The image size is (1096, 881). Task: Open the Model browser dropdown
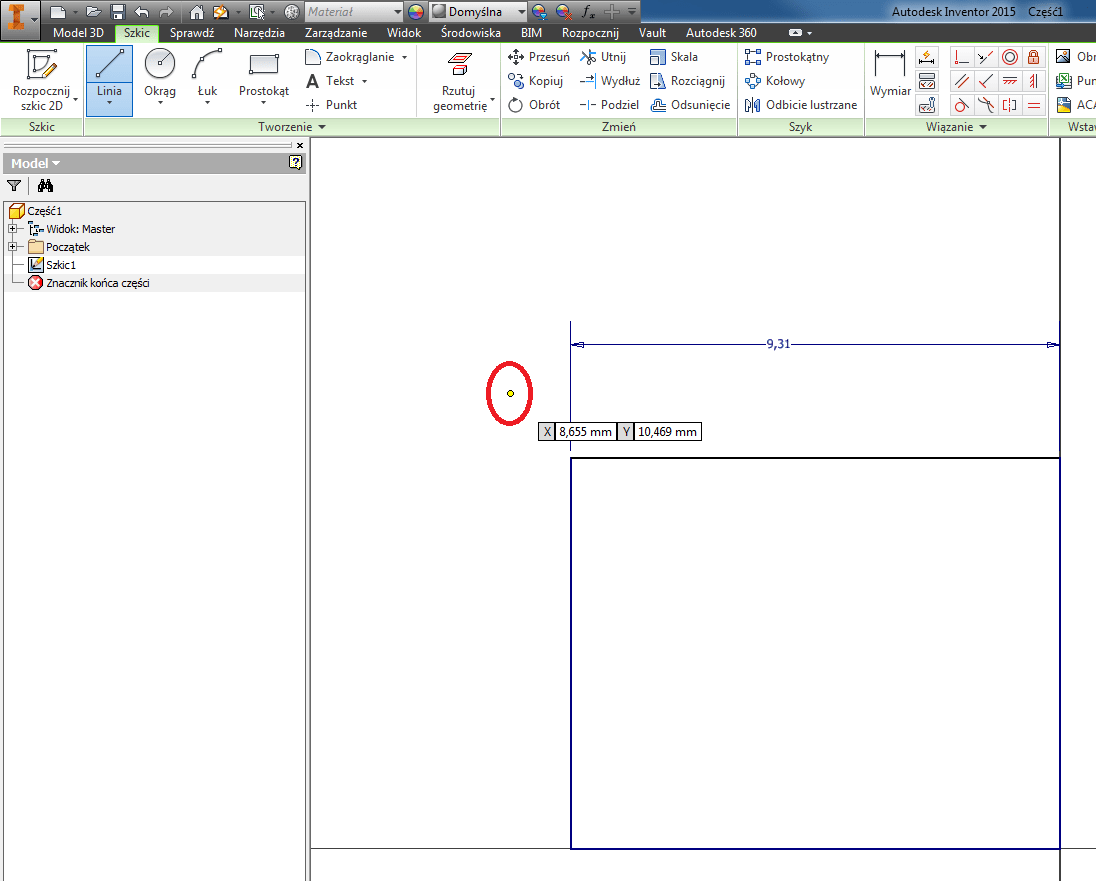pyautogui.click(x=35, y=164)
